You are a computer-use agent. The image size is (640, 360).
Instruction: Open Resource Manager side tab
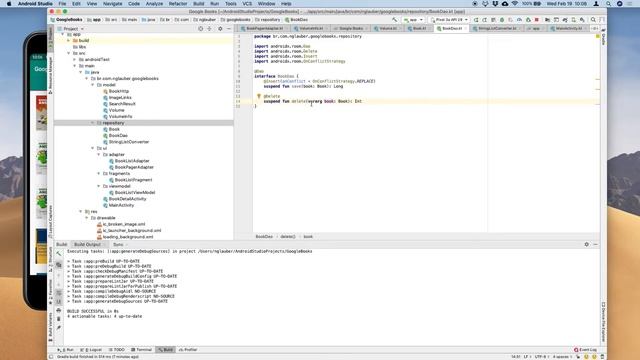pos(51,76)
